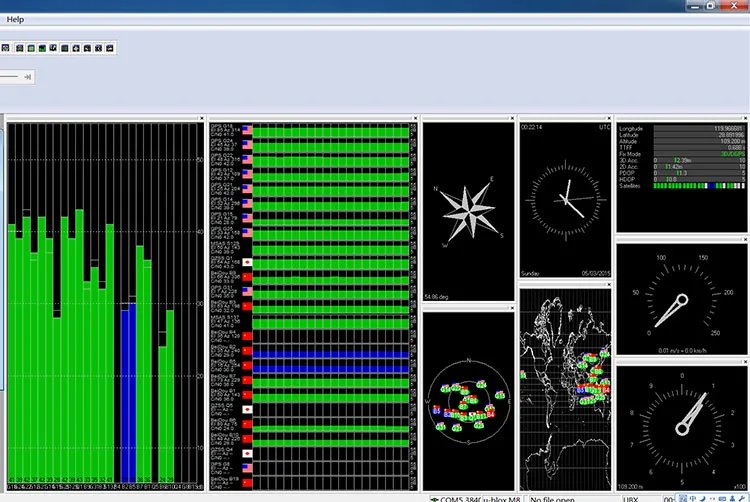This screenshot has width=750, height=502.
Task: Close the Longitude/Latitude data panel
Action: 745,118
